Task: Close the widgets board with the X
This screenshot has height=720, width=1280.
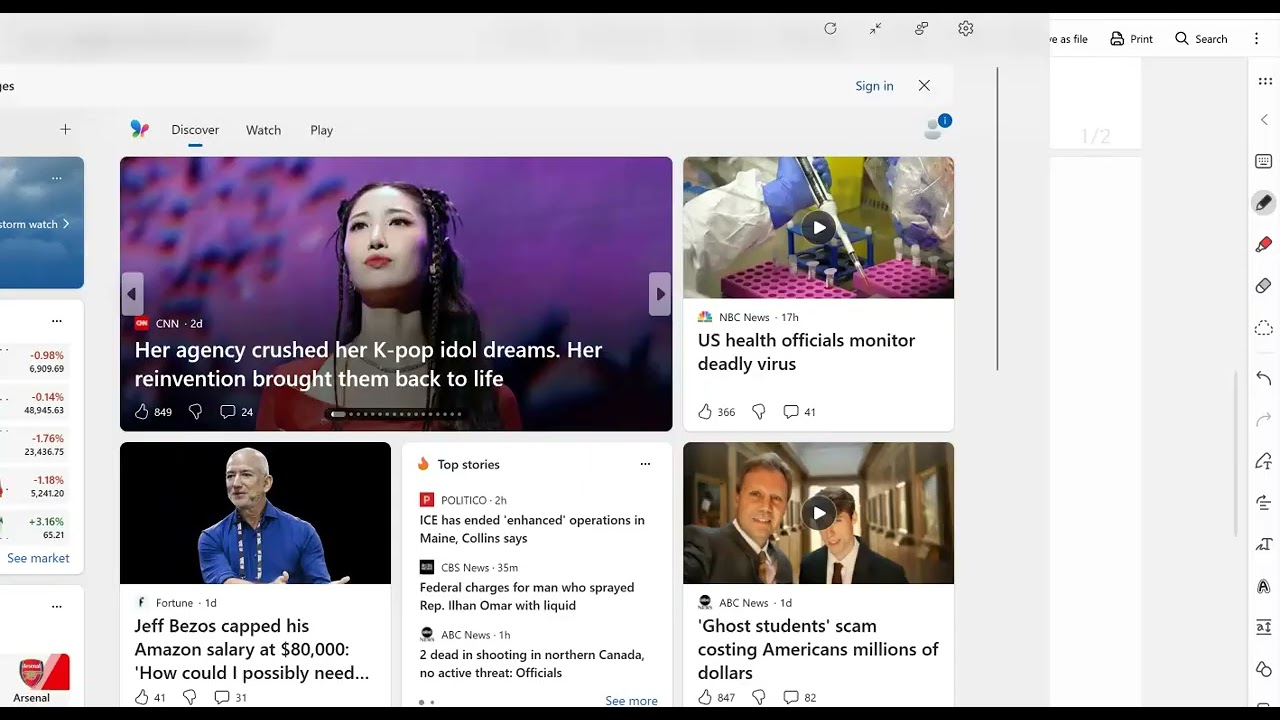Action: click(x=924, y=86)
